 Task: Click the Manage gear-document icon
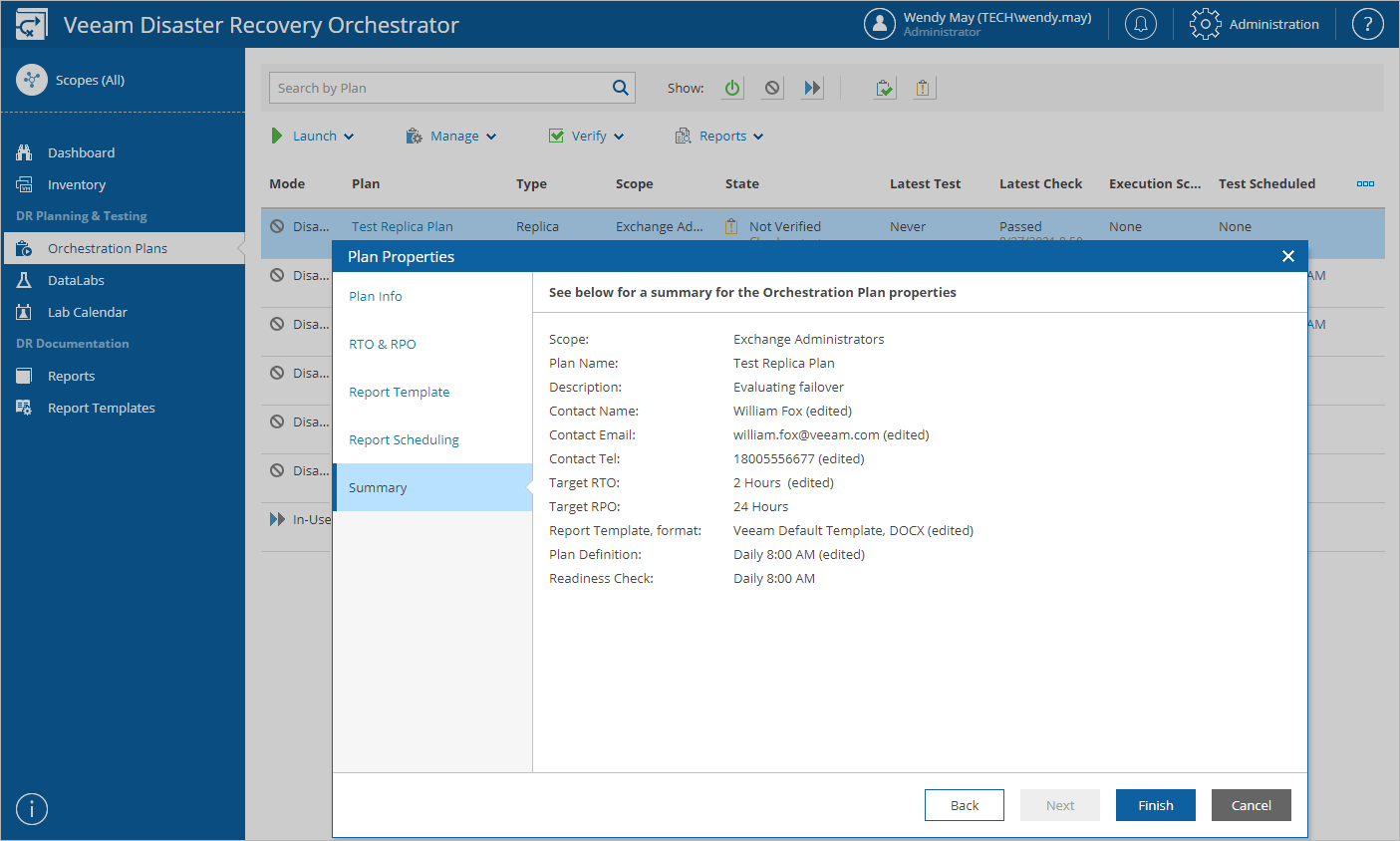pyautogui.click(x=414, y=136)
